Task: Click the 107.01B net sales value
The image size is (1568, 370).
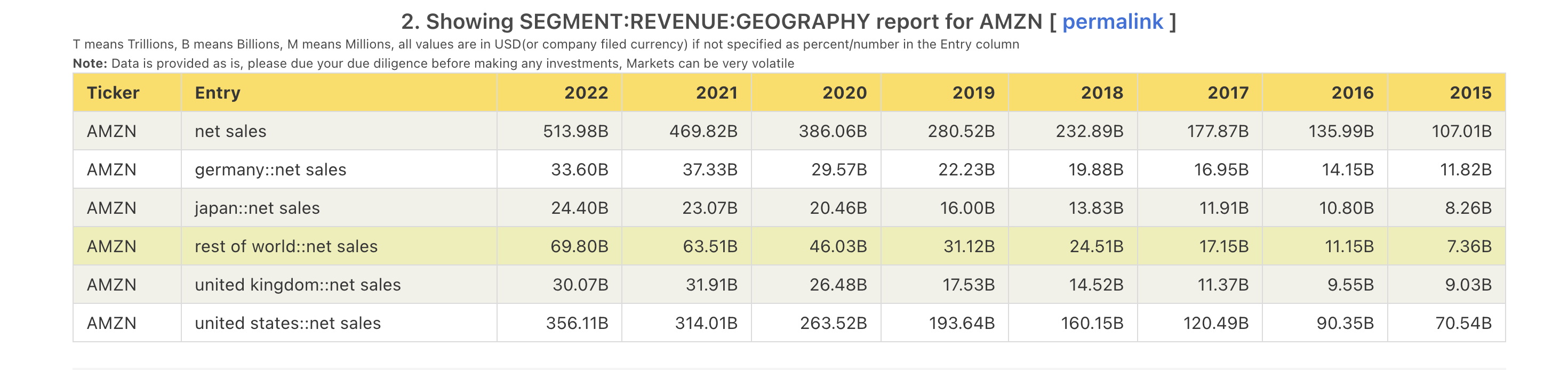Action: coord(1461,131)
